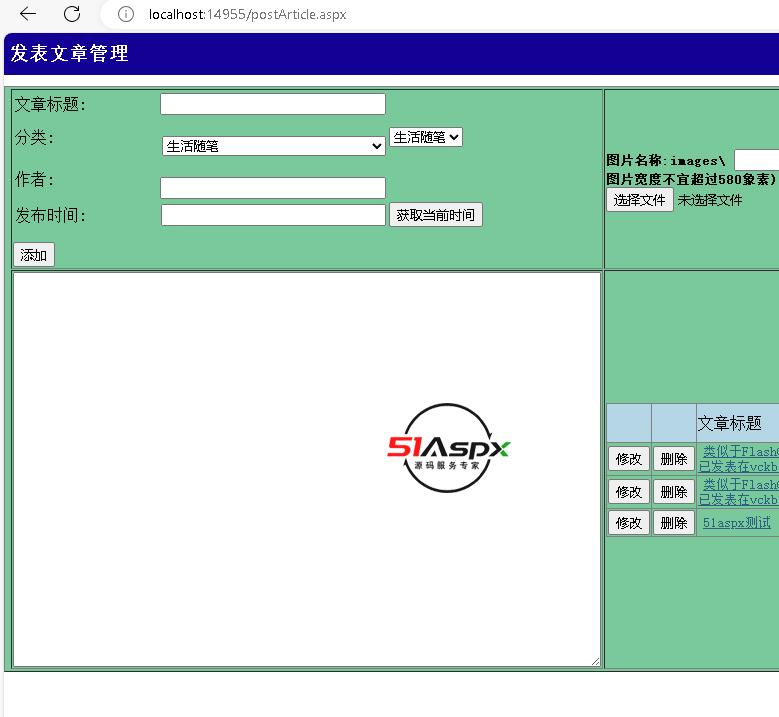Viewport: 779px width, 717px height.
Task: Open the first 类似于Flash article link
Action: coord(739,459)
